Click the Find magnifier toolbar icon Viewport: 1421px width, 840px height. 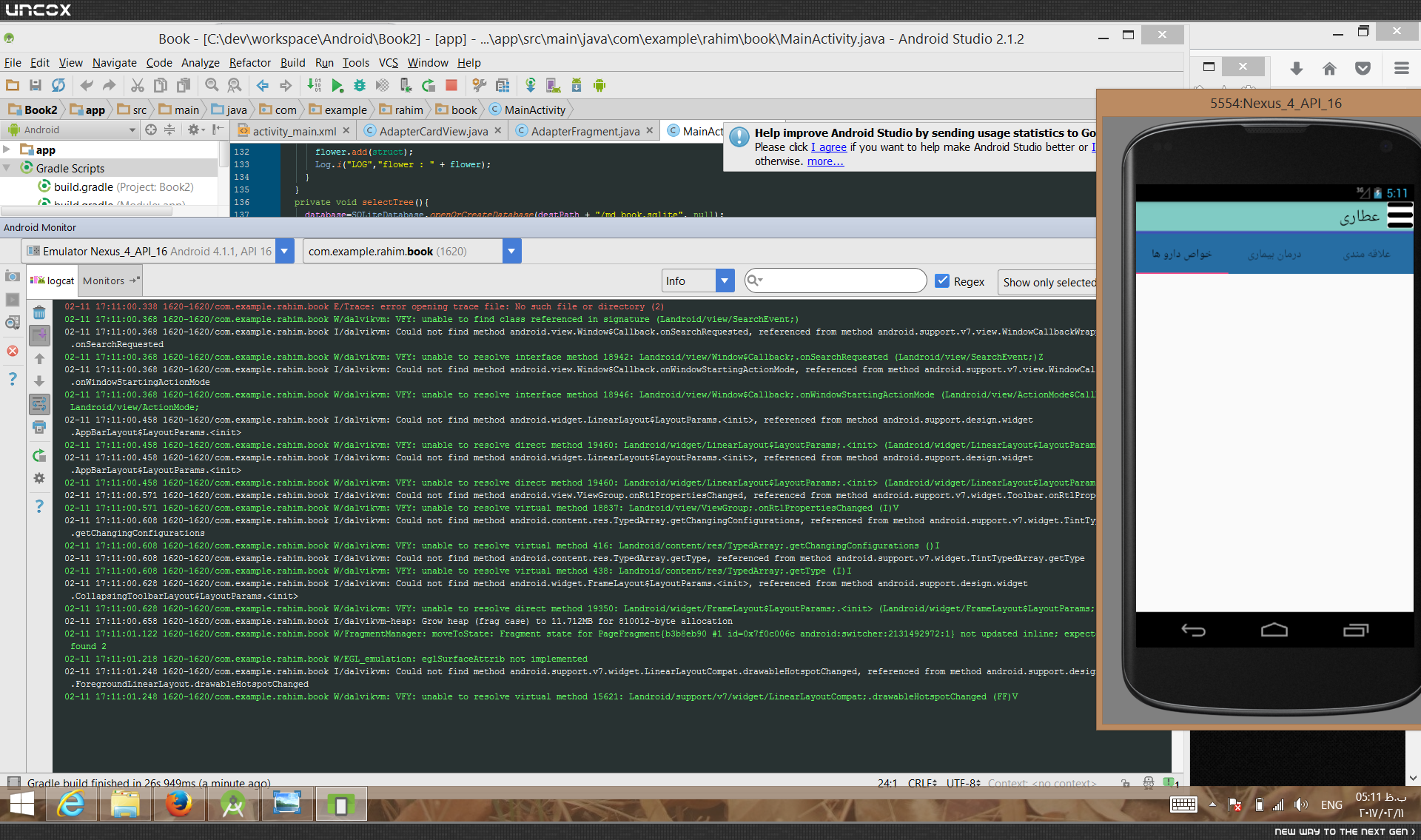click(x=212, y=86)
